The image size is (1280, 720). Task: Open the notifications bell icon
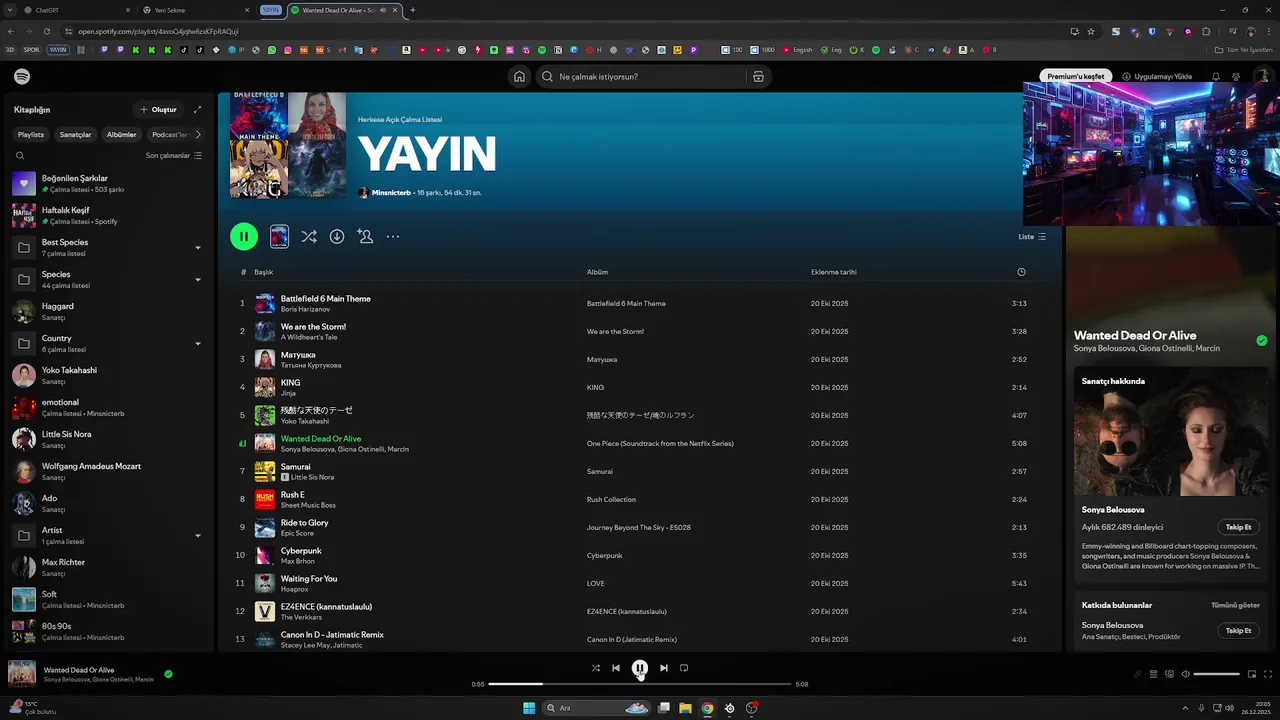pos(1216,77)
